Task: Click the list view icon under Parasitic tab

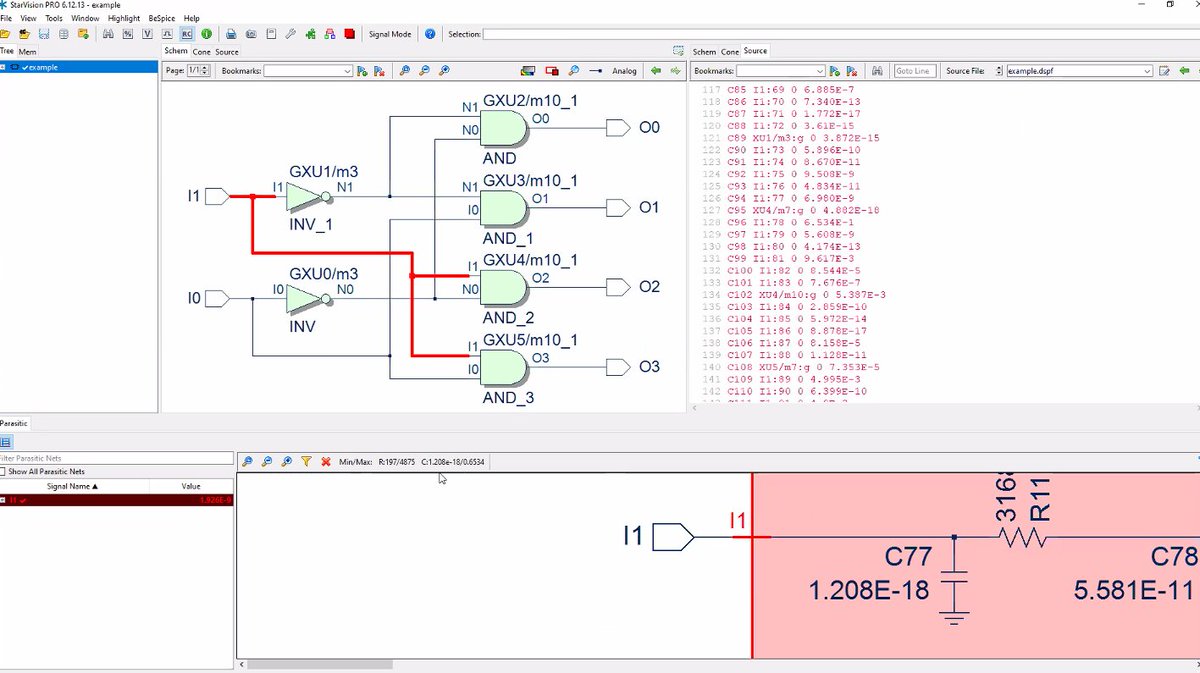Action: pyautogui.click(x=5, y=441)
